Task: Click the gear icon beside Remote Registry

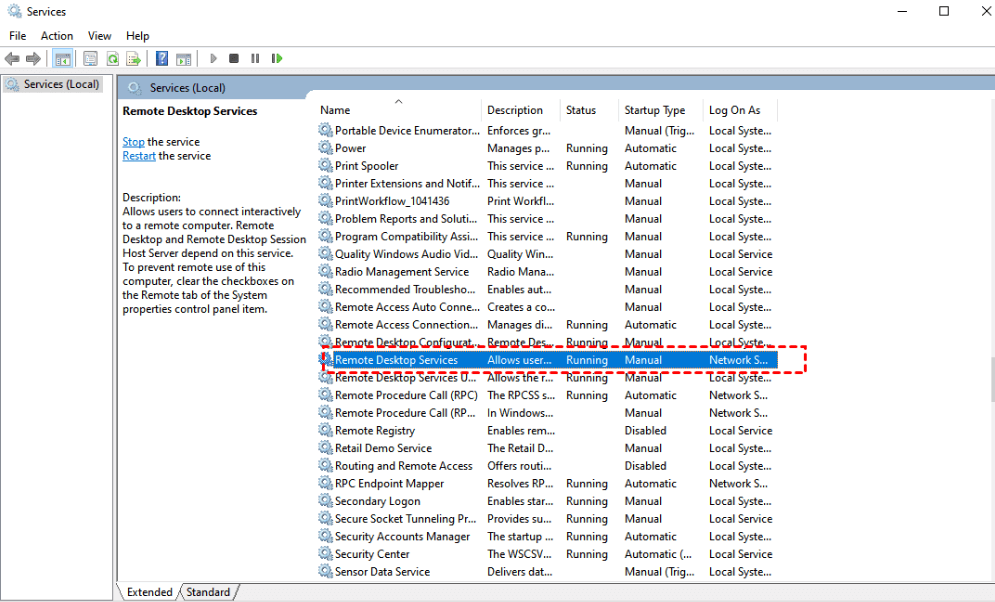Action: [326, 430]
